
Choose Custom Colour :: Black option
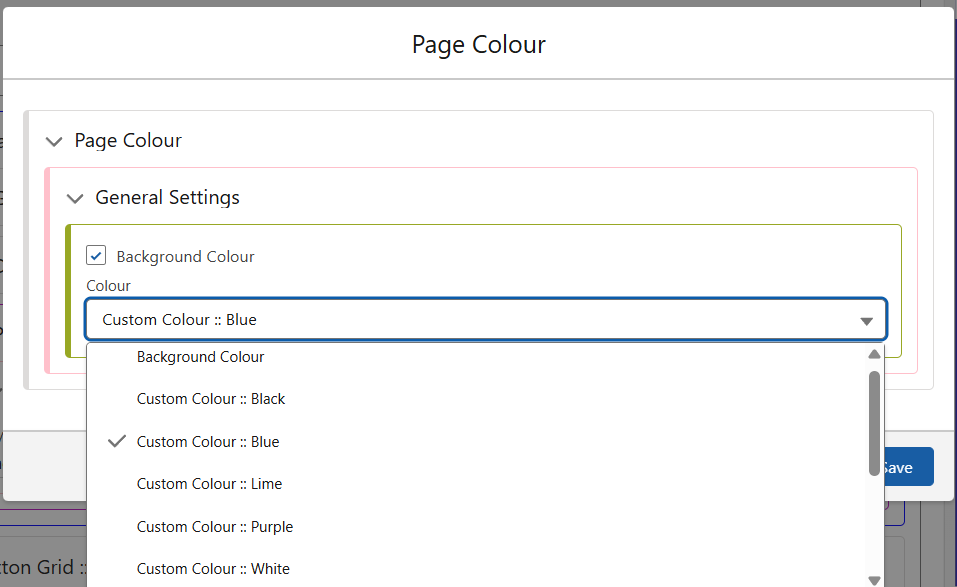coord(211,399)
